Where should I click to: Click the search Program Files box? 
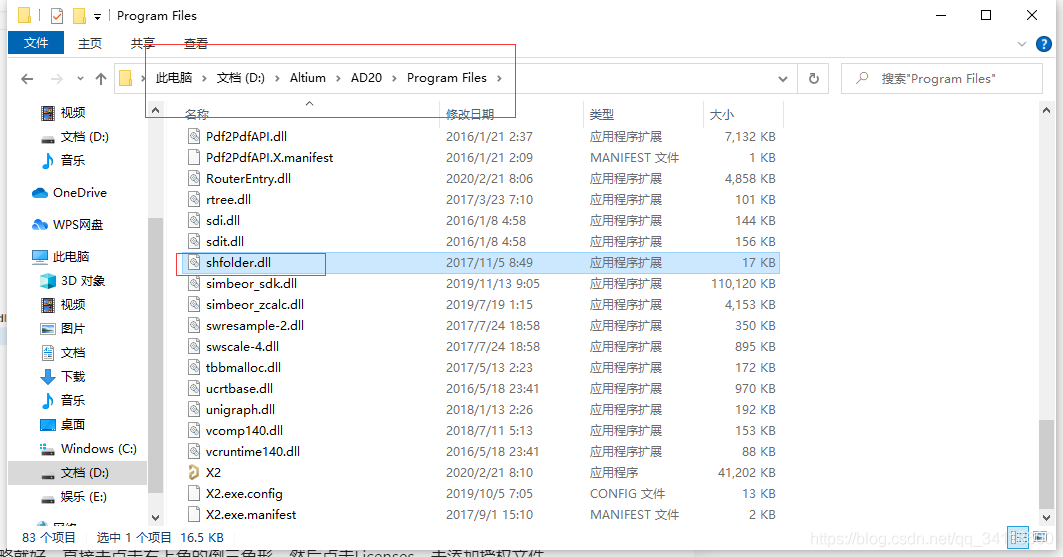click(x=942, y=79)
